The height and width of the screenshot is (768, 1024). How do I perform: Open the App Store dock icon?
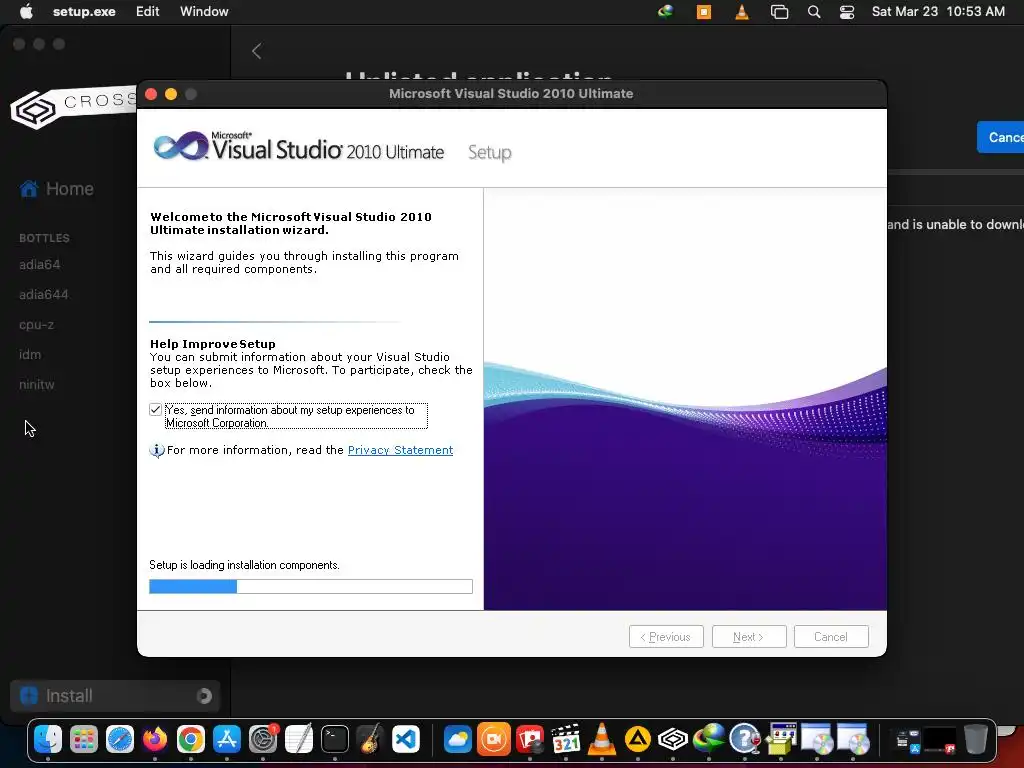[x=227, y=740]
